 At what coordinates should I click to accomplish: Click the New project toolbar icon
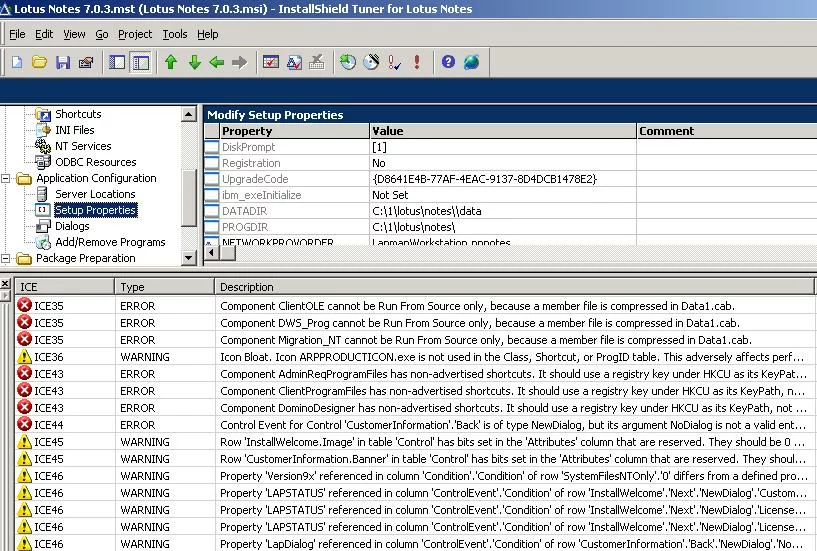tap(17, 62)
